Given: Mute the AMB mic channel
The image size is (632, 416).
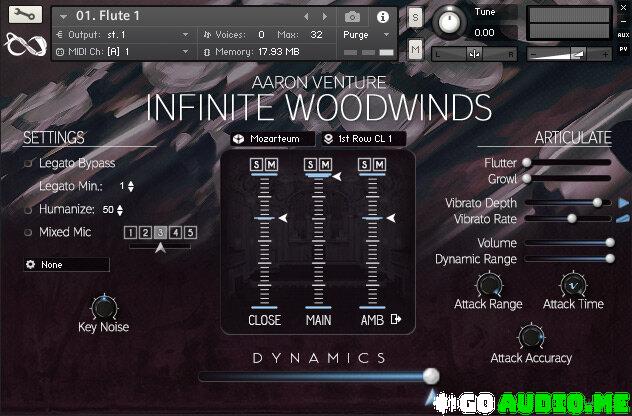Looking at the screenshot, I should click(x=380, y=164).
